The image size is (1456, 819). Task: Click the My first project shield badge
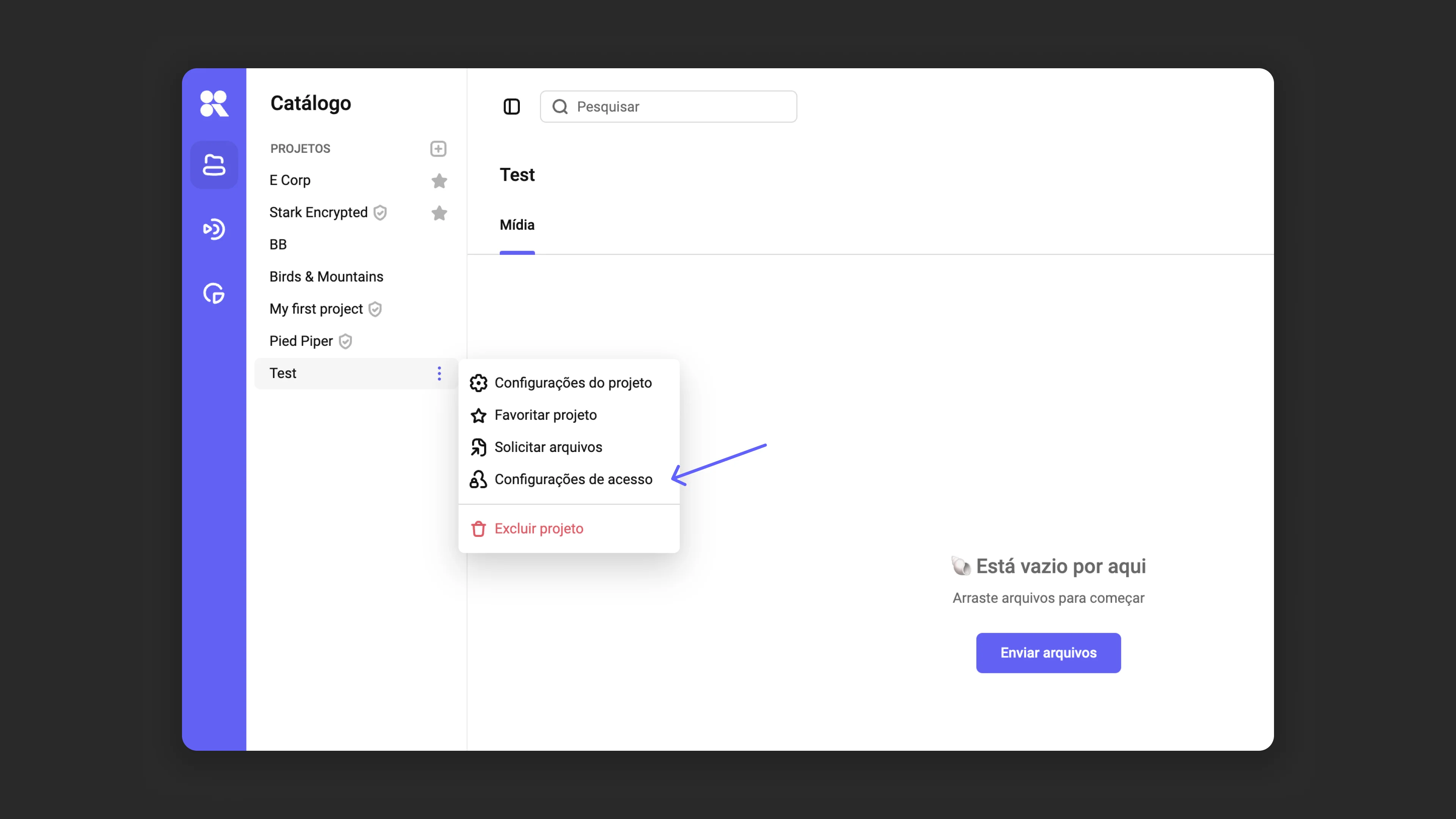click(x=375, y=309)
